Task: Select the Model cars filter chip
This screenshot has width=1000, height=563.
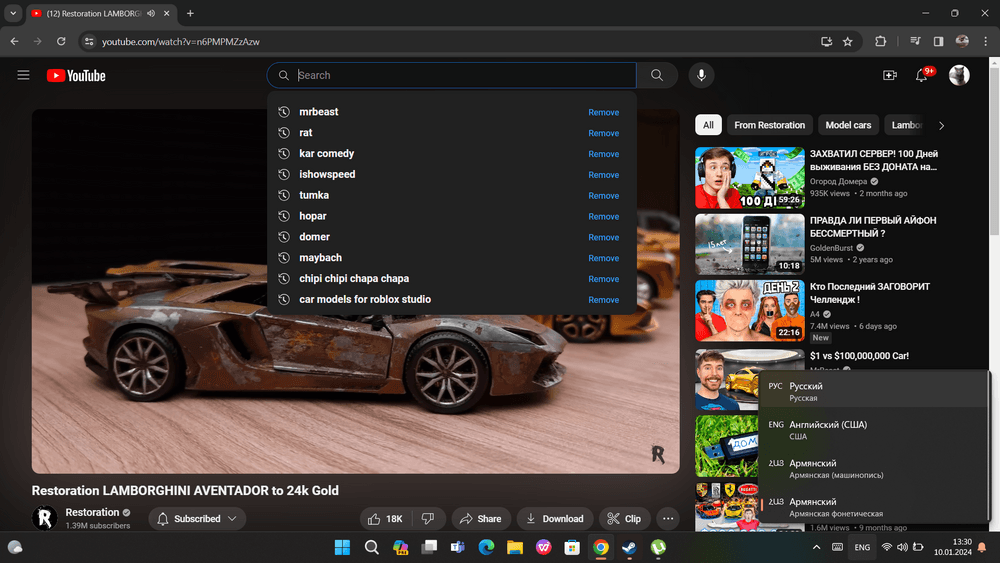Action: (x=848, y=125)
